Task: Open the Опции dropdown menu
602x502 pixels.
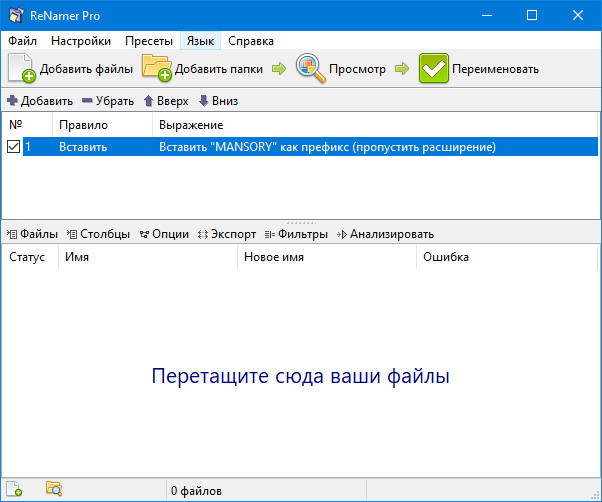Action: [x=164, y=234]
